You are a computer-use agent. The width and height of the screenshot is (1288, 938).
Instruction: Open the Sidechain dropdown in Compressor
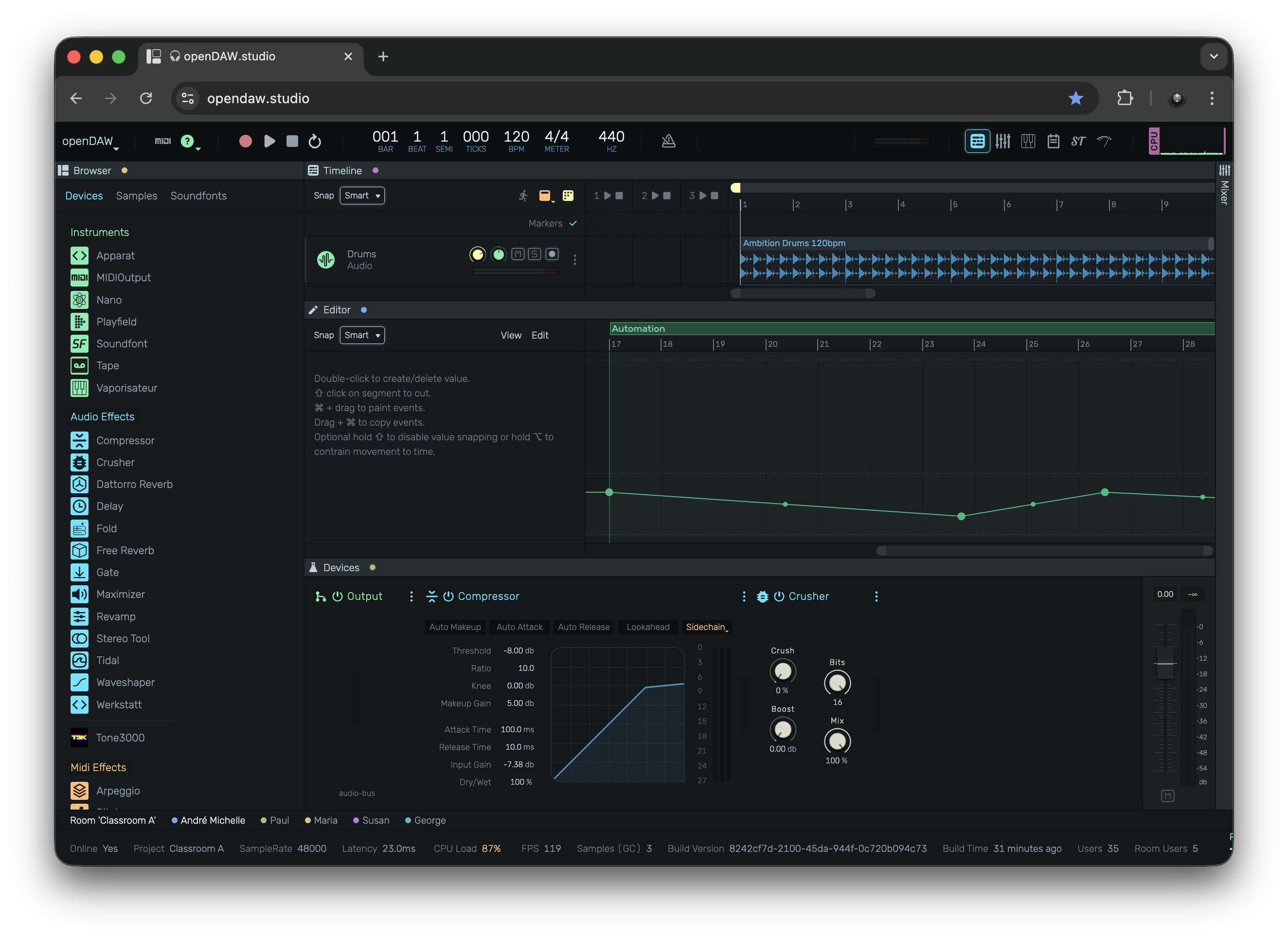[x=706, y=627]
